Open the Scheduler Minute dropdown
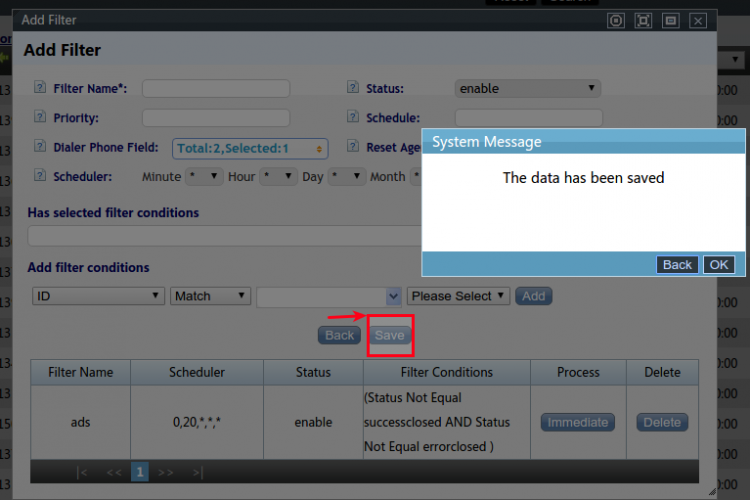The height and width of the screenshot is (500, 750). (203, 177)
